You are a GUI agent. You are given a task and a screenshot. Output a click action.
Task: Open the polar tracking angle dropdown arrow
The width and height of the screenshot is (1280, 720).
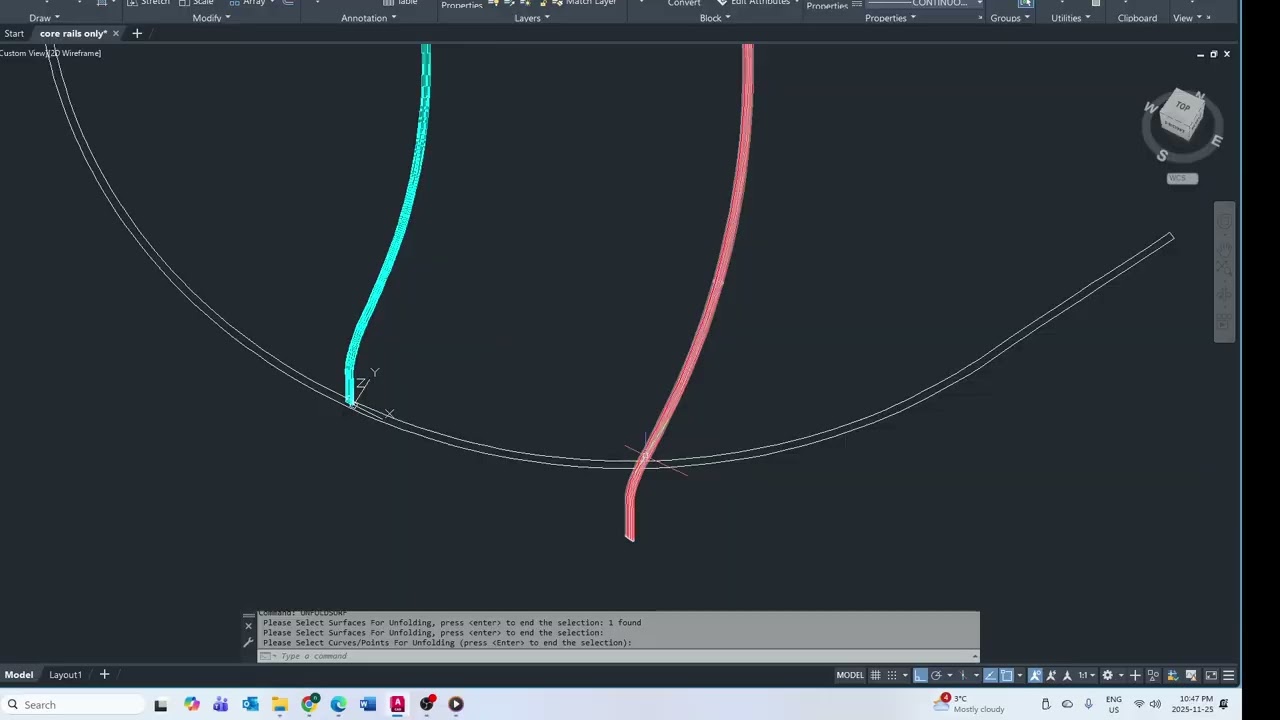pyautogui.click(x=949, y=675)
